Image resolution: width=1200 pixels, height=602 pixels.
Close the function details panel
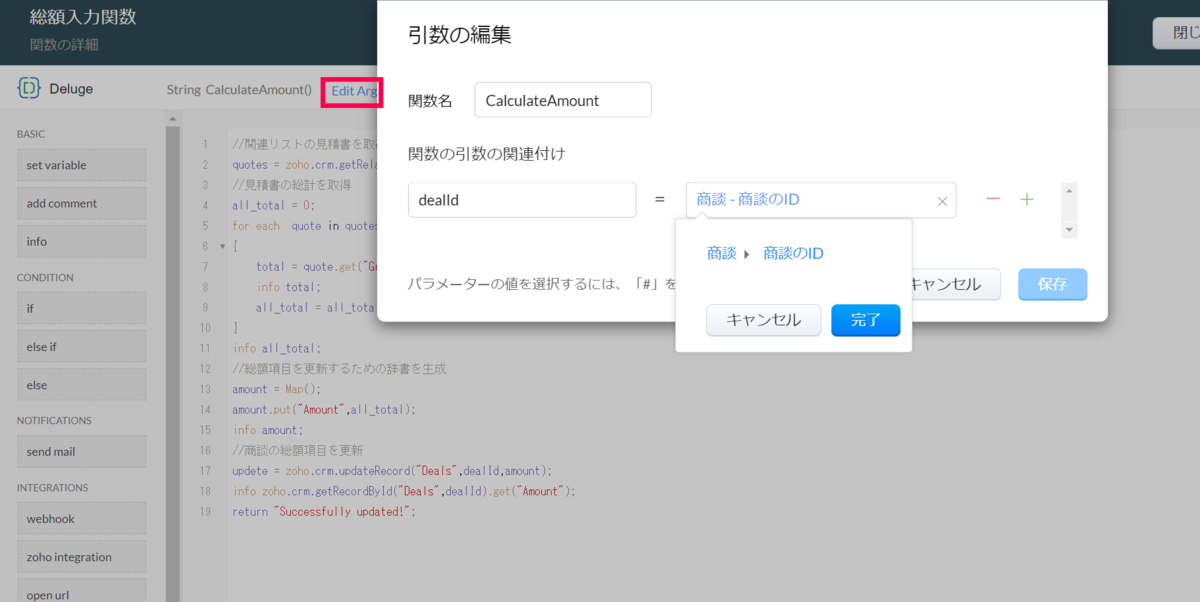1176,33
